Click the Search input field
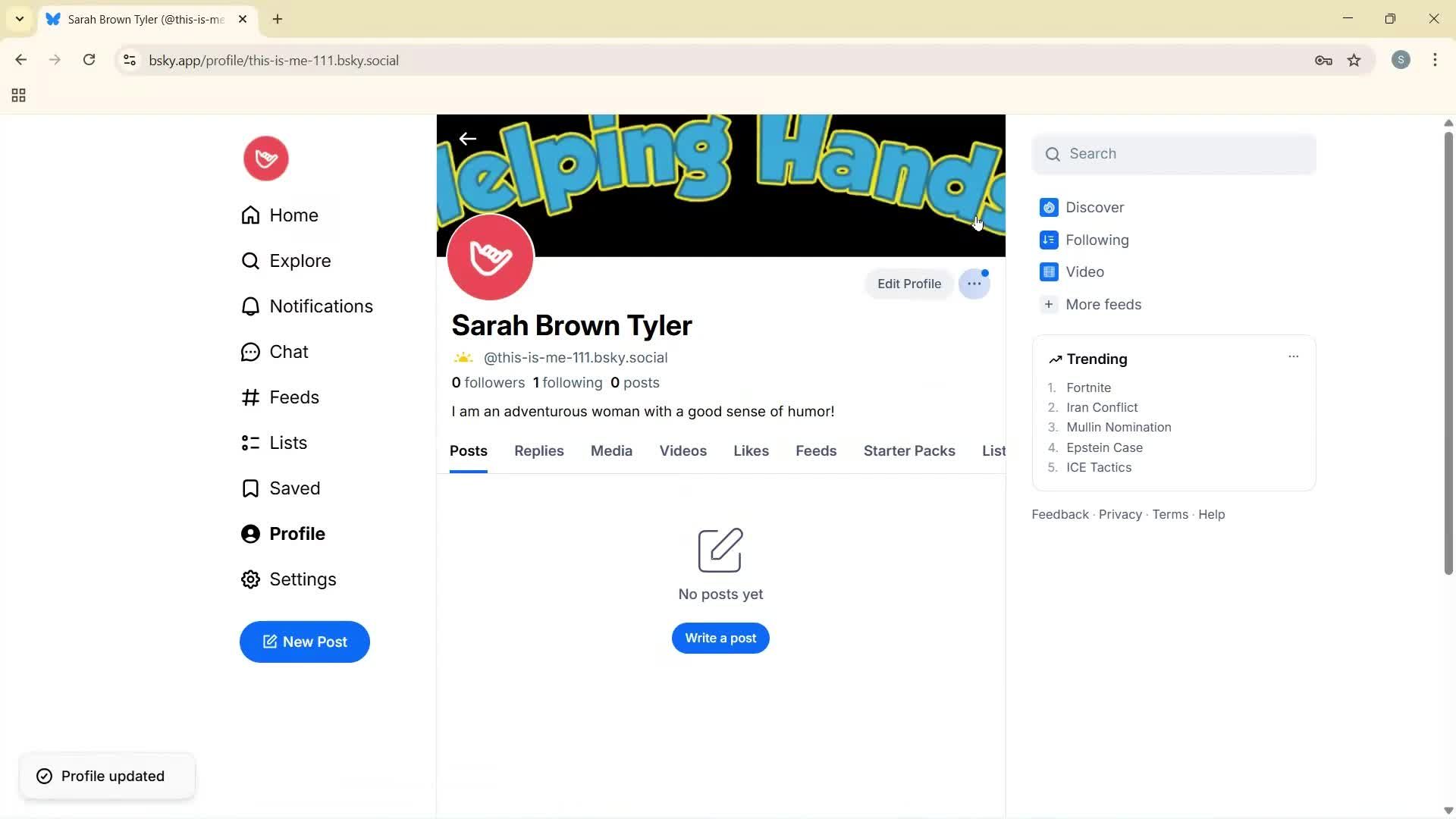This screenshot has height=819, width=1456. 1174,153
